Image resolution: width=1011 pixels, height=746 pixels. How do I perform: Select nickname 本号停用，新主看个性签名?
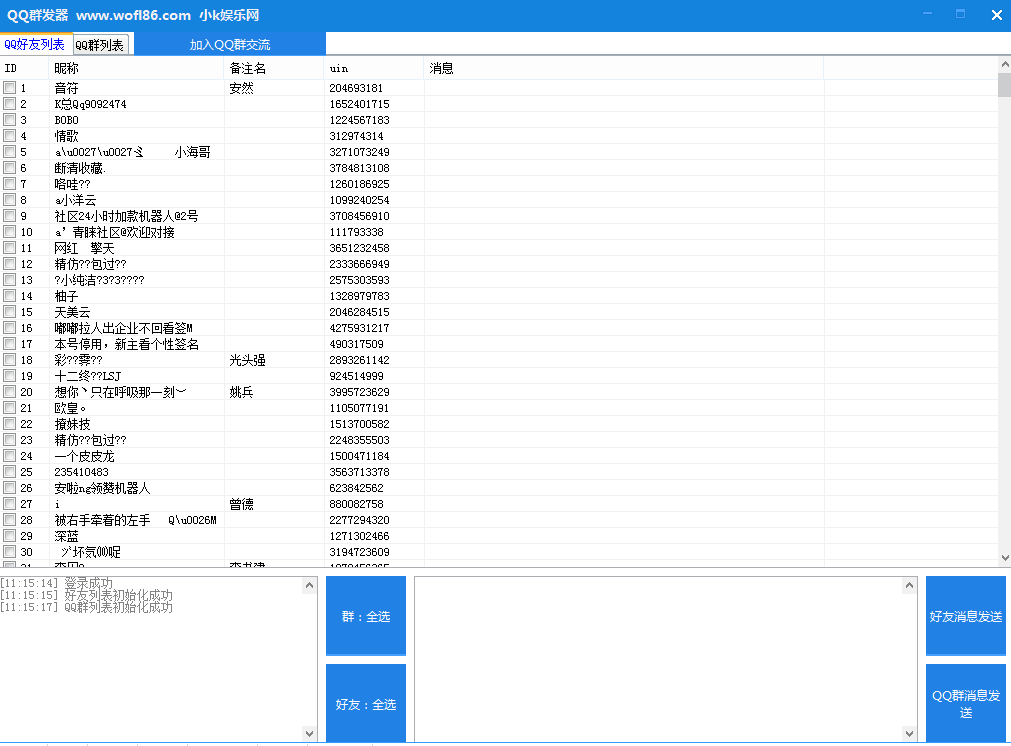(126, 344)
